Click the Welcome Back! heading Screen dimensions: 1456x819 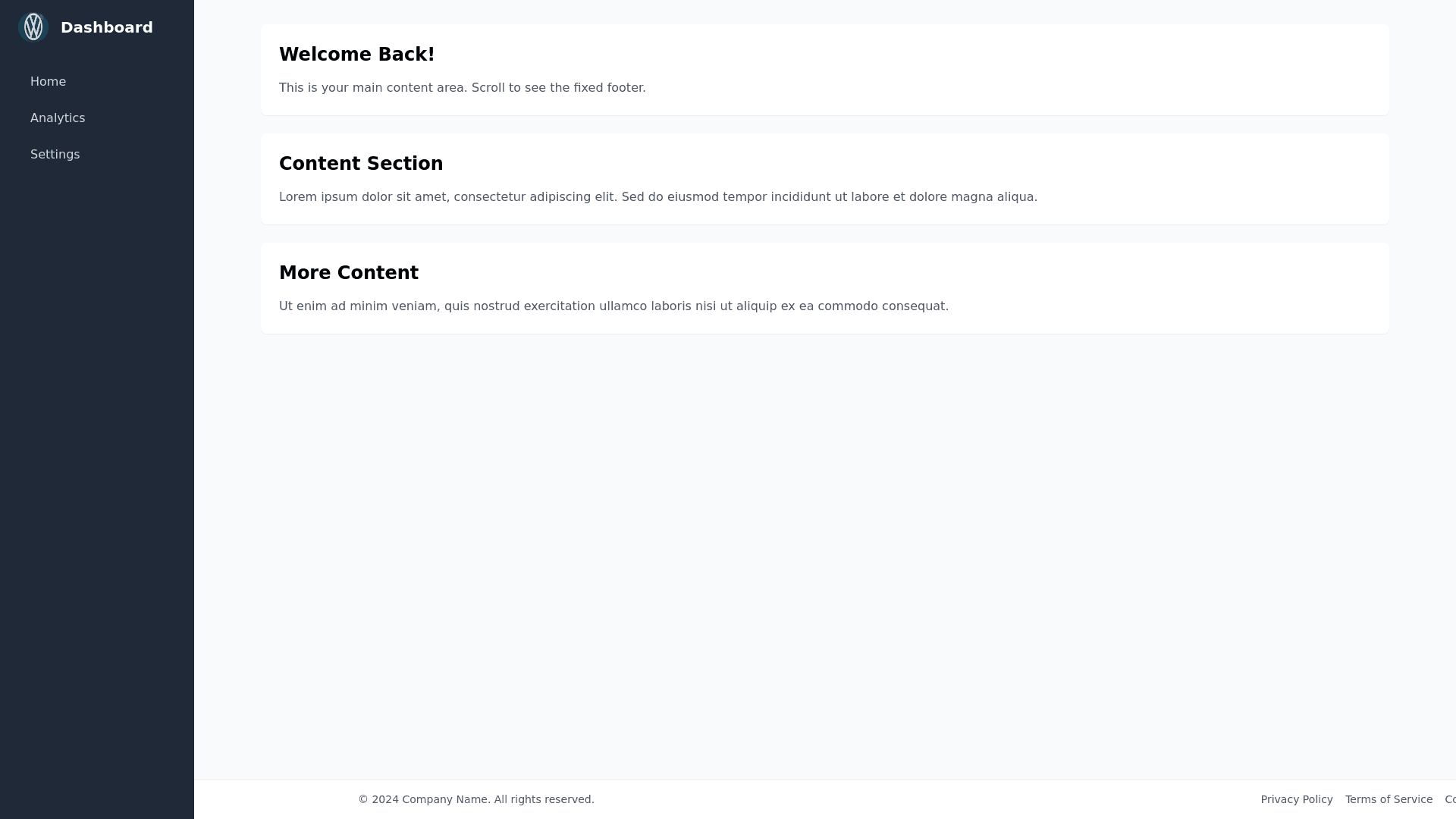356,55
